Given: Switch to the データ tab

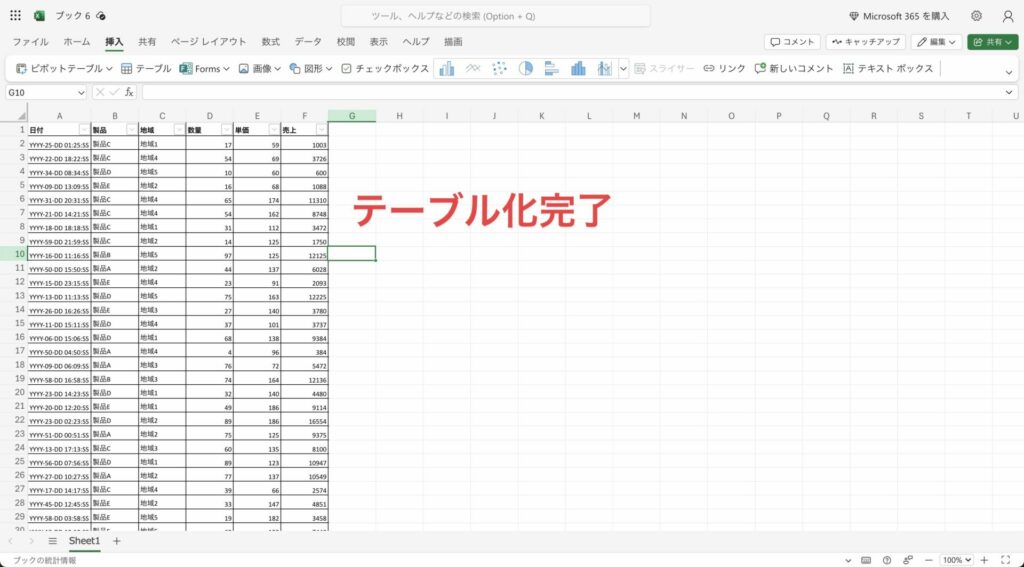Looking at the screenshot, I should 308,42.
